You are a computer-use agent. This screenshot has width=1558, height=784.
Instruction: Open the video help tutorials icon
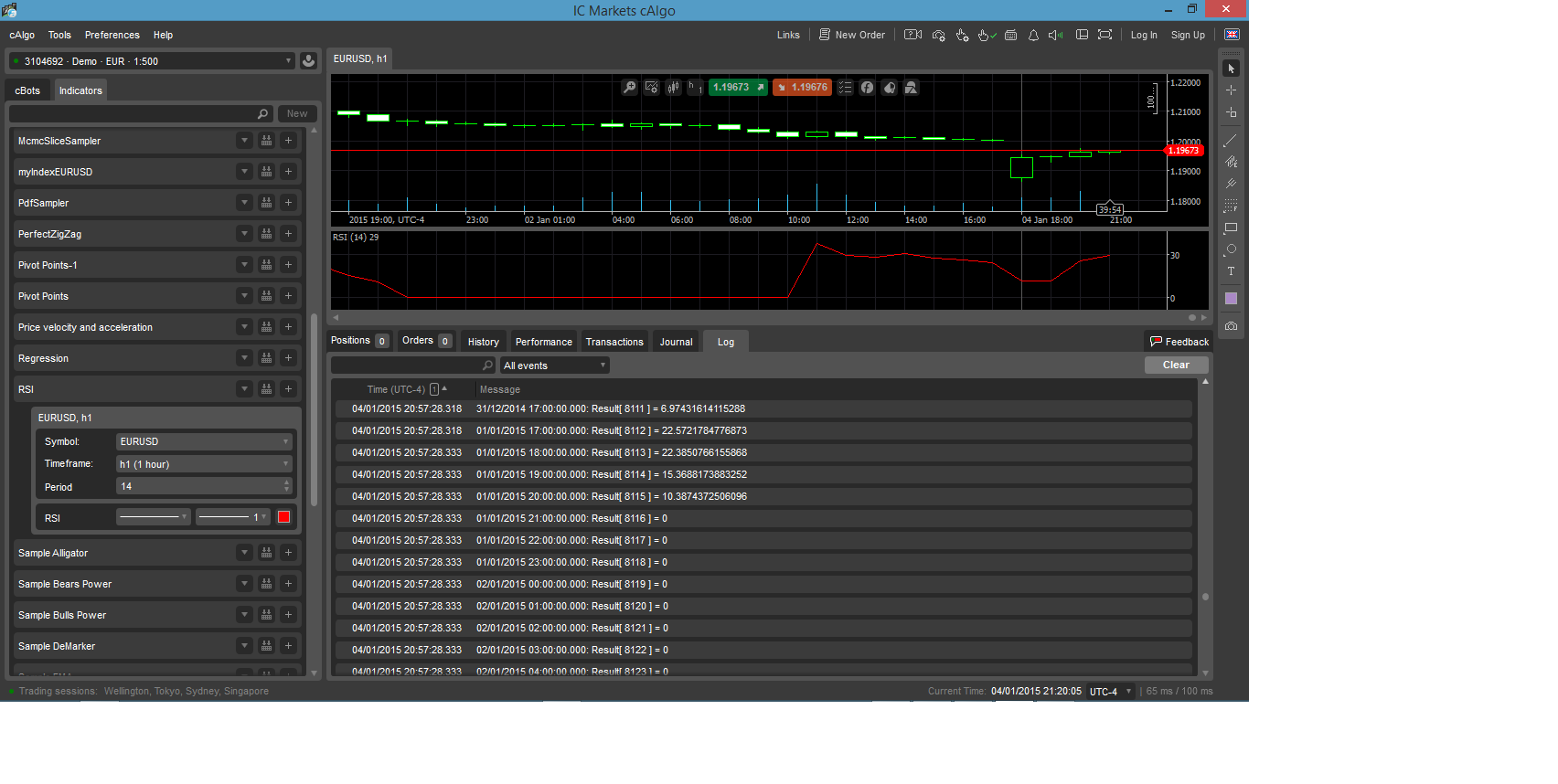[x=912, y=35]
